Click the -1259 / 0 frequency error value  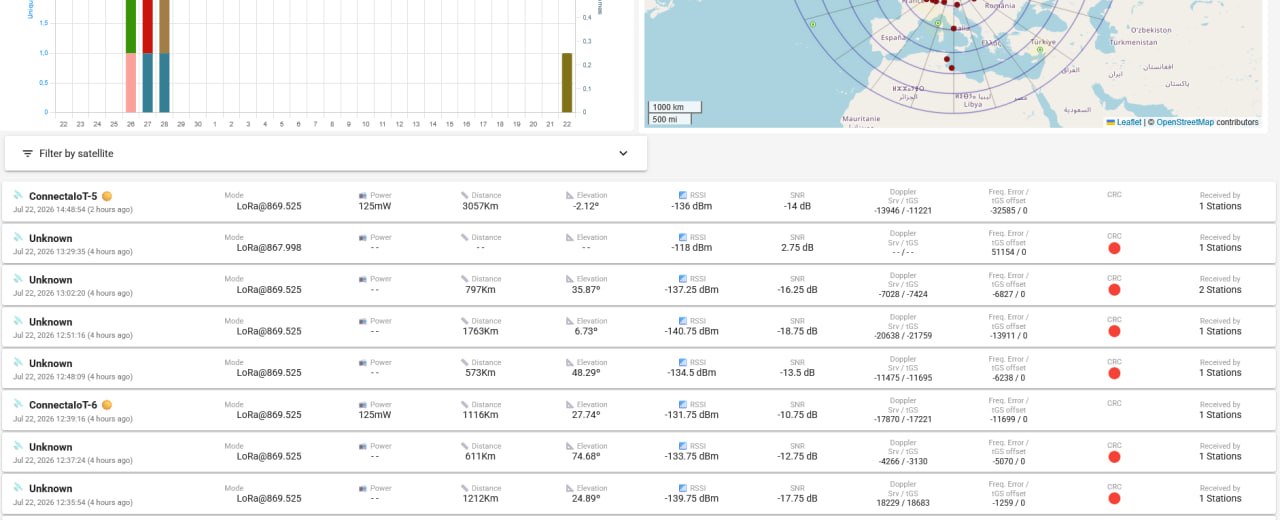tap(1008, 503)
